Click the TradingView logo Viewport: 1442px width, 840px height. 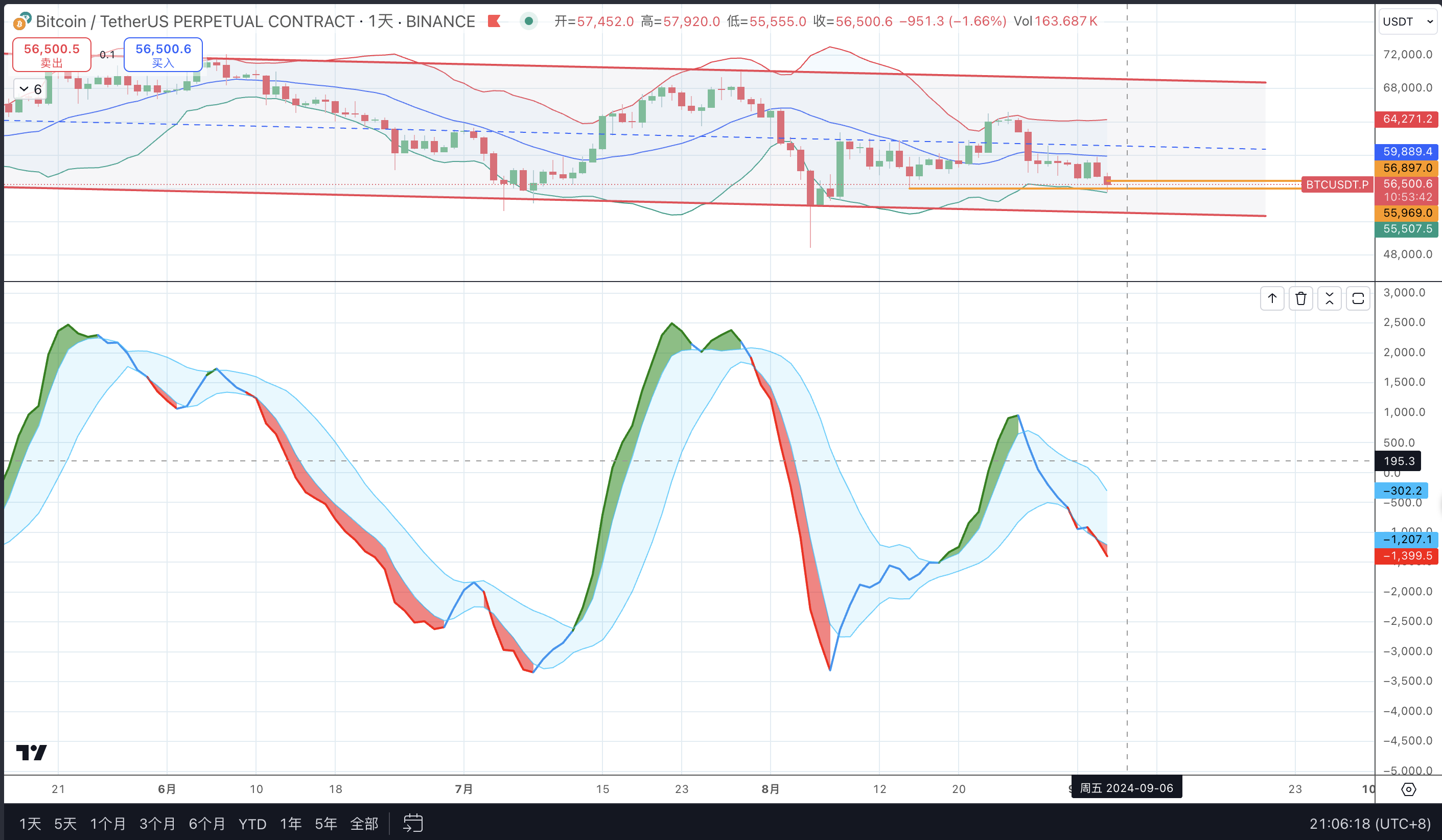[x=32, y=753]
